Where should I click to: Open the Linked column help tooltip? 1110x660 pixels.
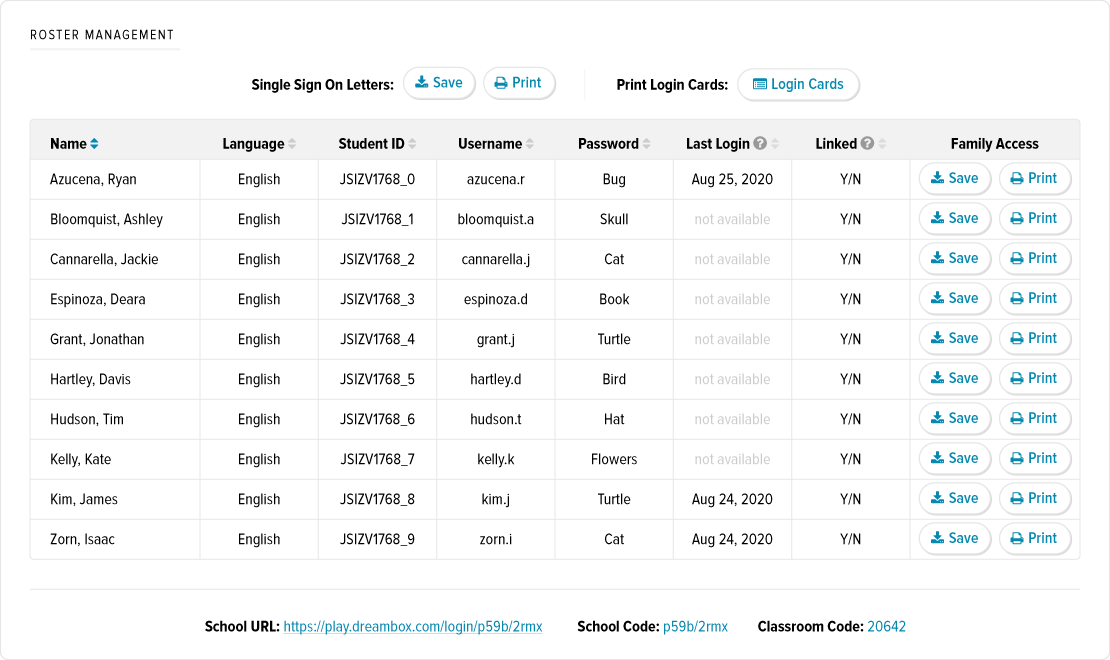tap(870, 143)
